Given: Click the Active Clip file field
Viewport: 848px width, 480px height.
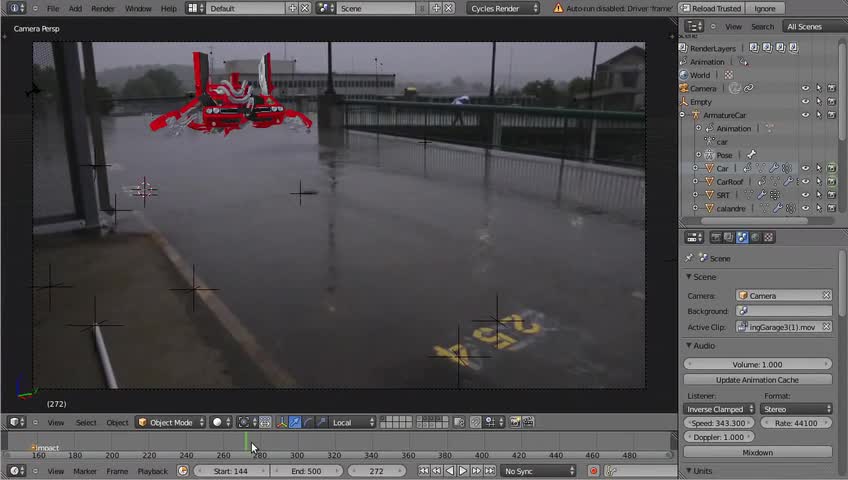Looking at the screenshot, I should 784,327.
